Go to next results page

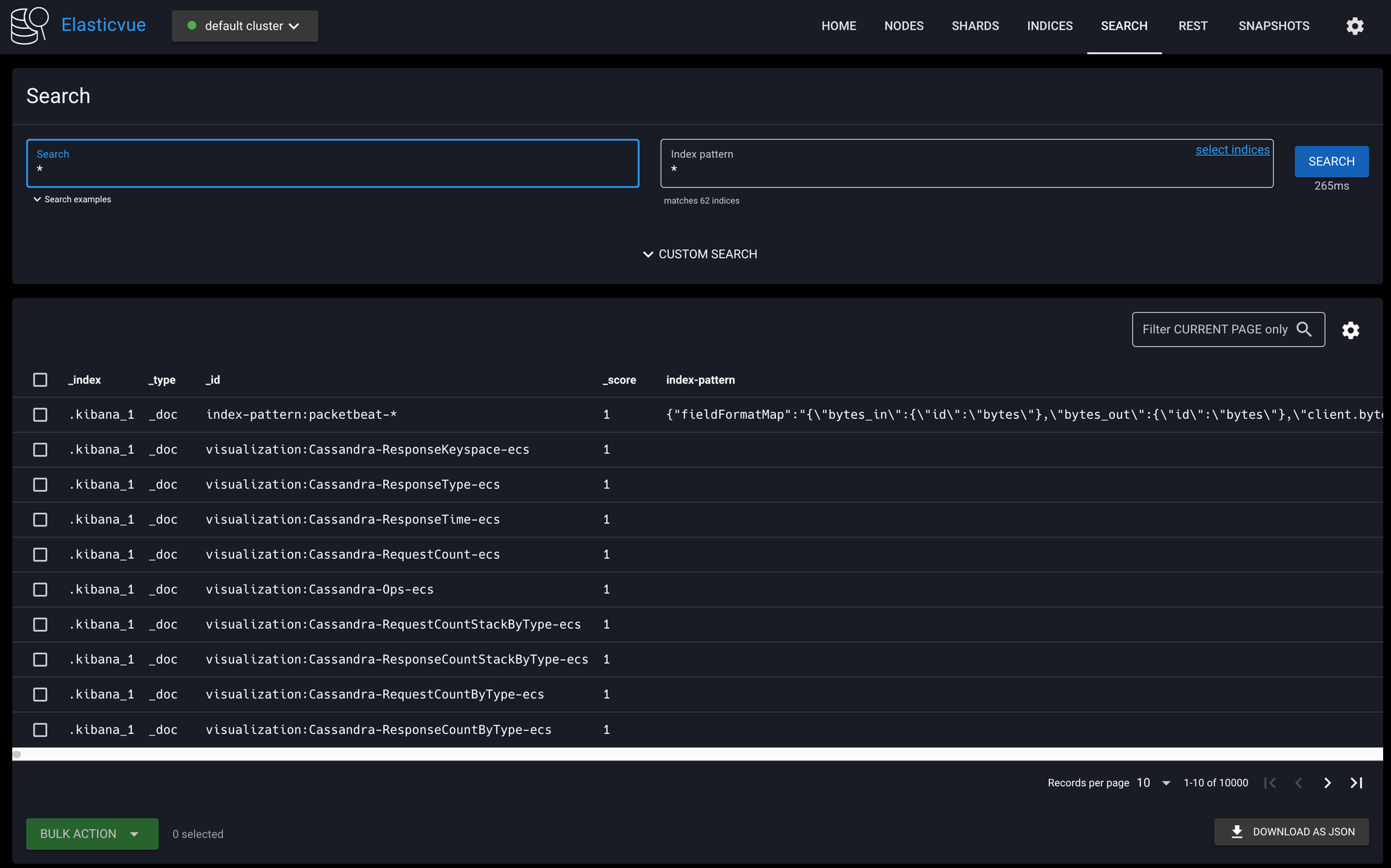[x=1327, y=783]
